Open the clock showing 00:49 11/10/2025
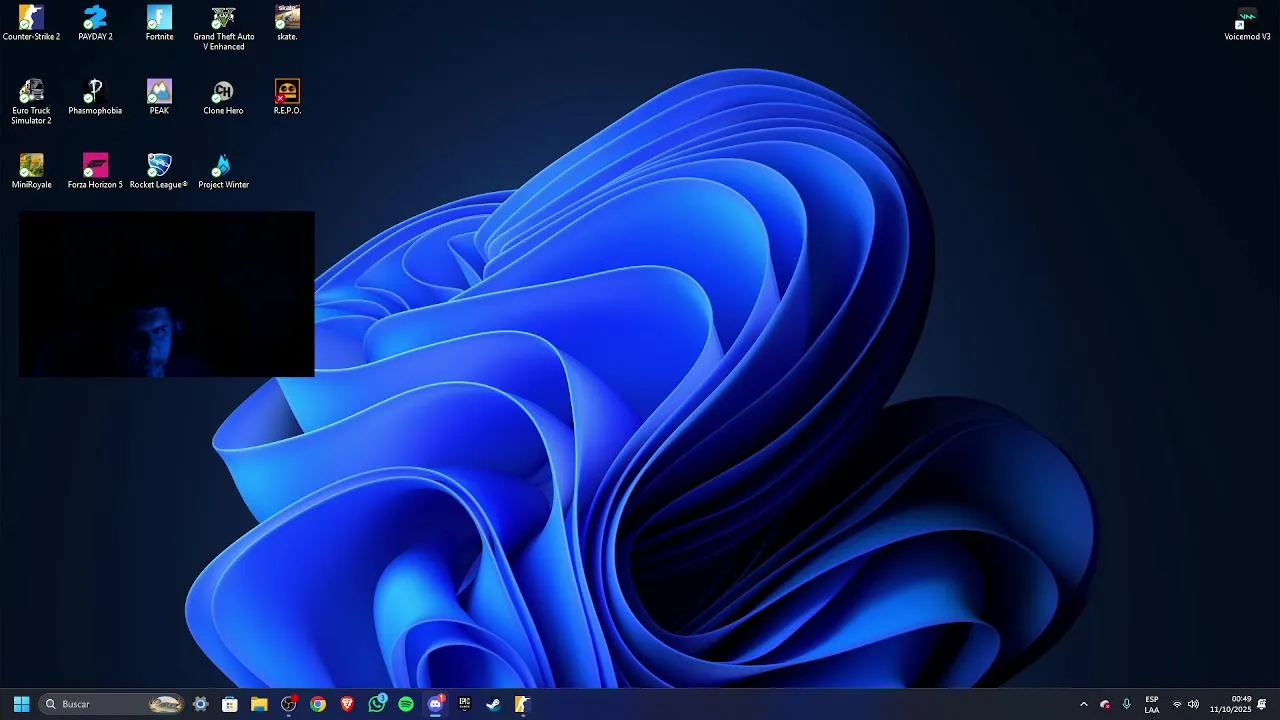The image size is (1280, 720). point(1230,704)
